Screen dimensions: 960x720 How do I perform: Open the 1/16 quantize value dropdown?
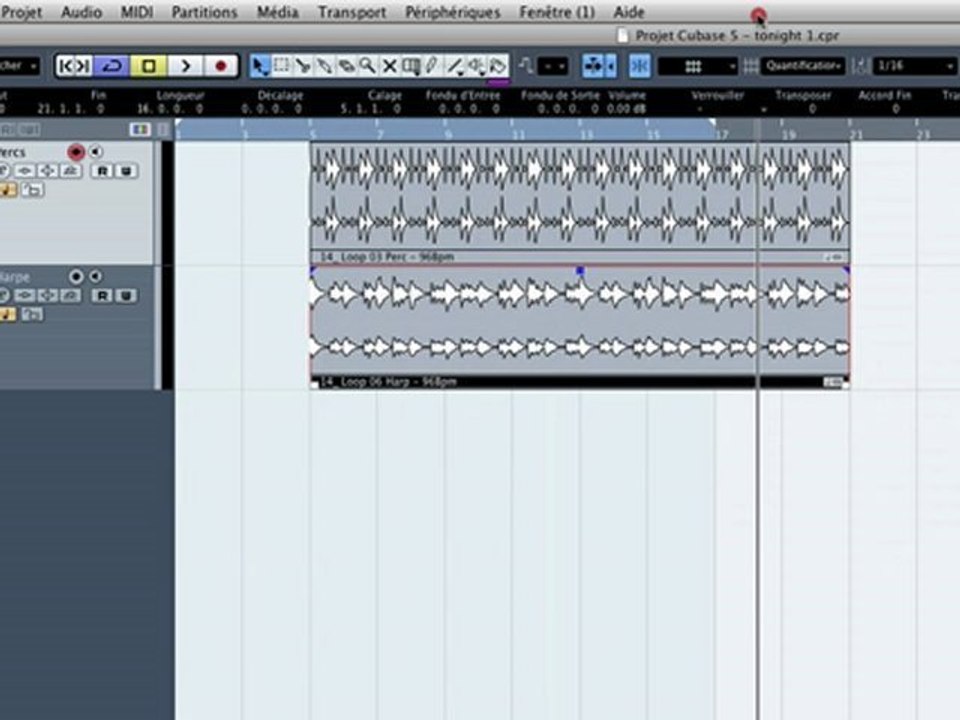point(914,66)
